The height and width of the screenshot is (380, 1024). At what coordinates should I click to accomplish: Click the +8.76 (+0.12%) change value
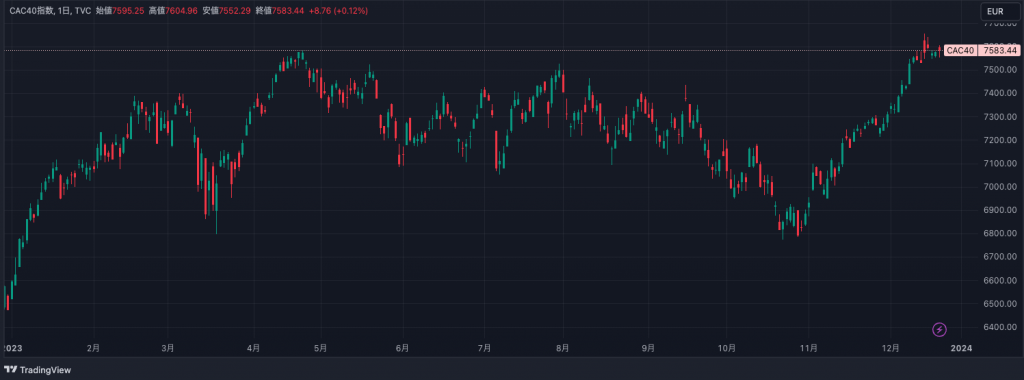click(338, 11)
